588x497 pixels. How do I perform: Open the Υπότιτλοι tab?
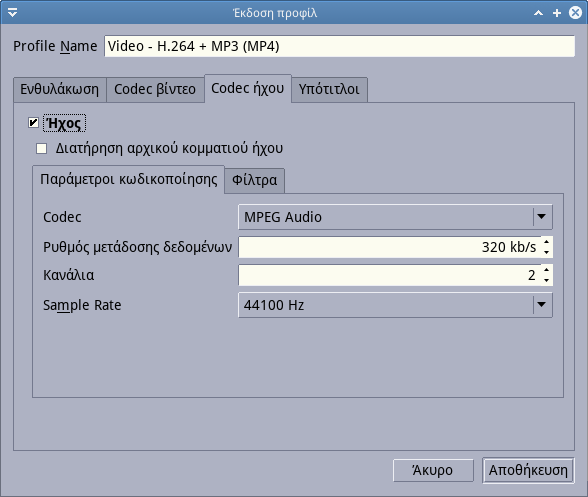click(329, 90)
